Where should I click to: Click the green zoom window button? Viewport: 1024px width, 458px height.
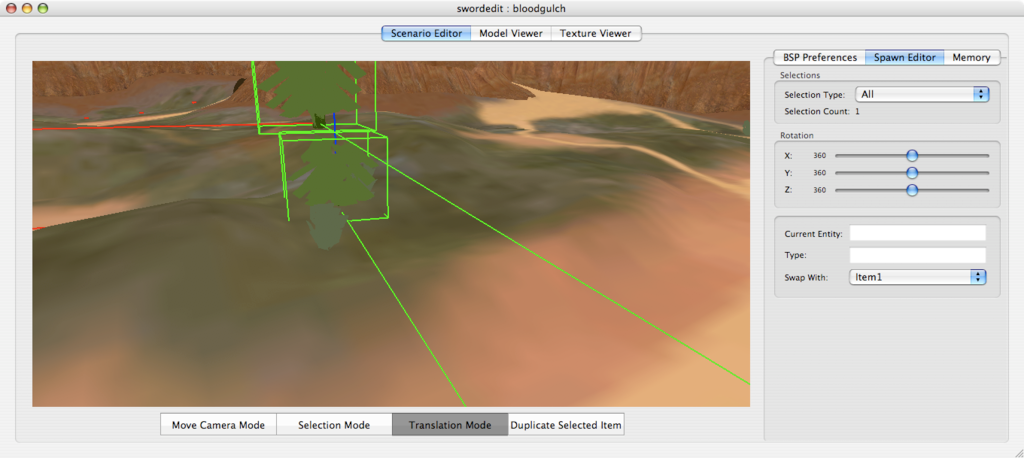(x=43, y=8)
